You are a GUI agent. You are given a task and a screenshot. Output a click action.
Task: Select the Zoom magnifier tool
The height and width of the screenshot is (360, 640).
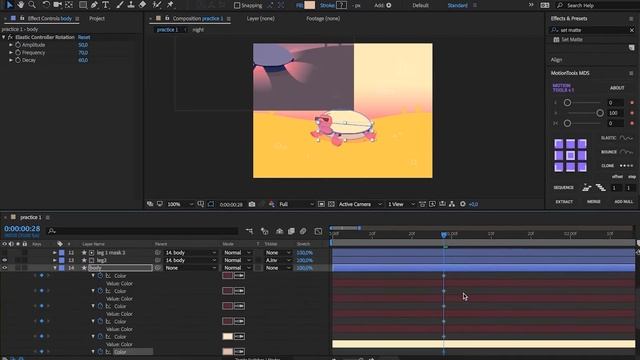pos(32,5)
